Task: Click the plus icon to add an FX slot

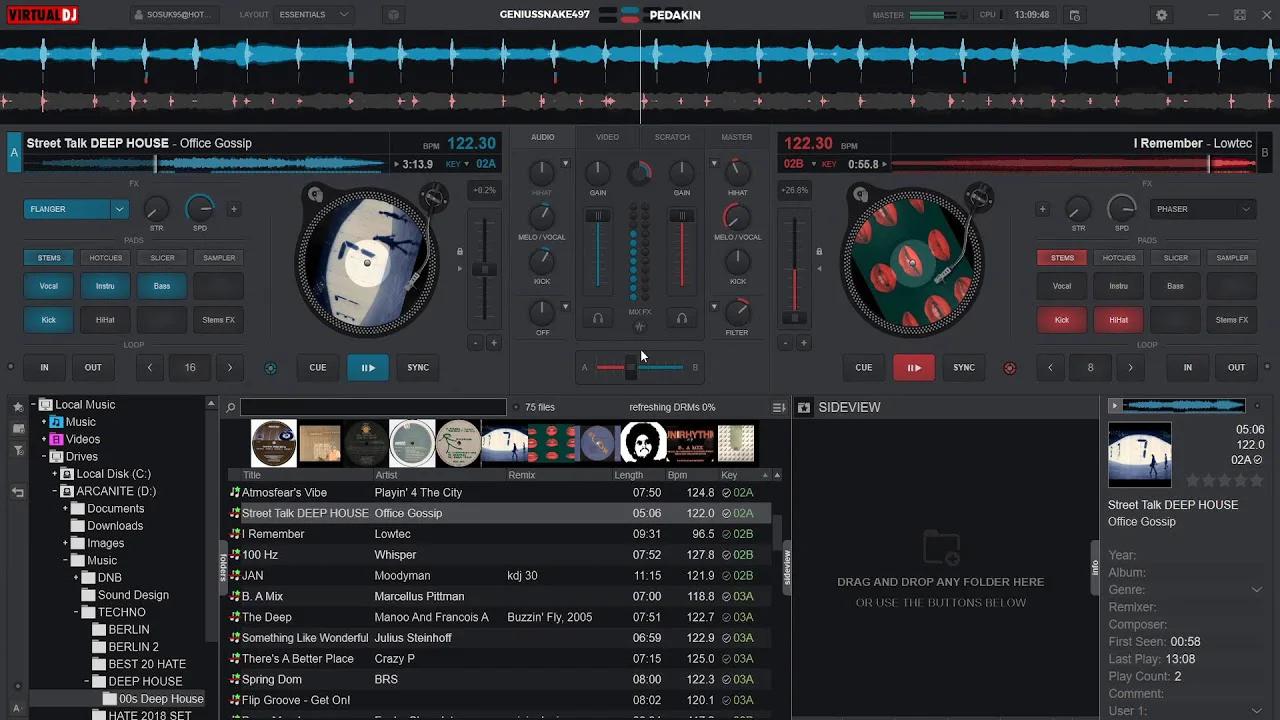Action: point(234,209)
